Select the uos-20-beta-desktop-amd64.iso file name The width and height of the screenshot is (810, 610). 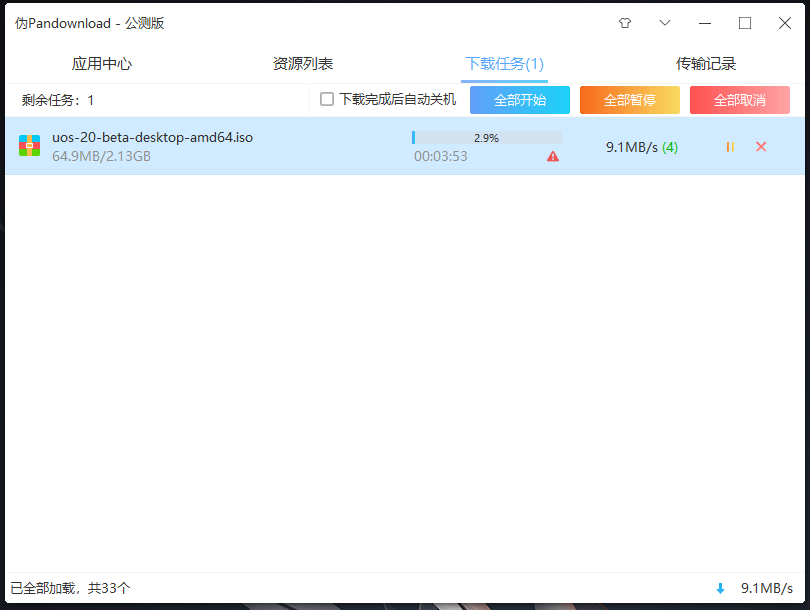click(152, 137)
